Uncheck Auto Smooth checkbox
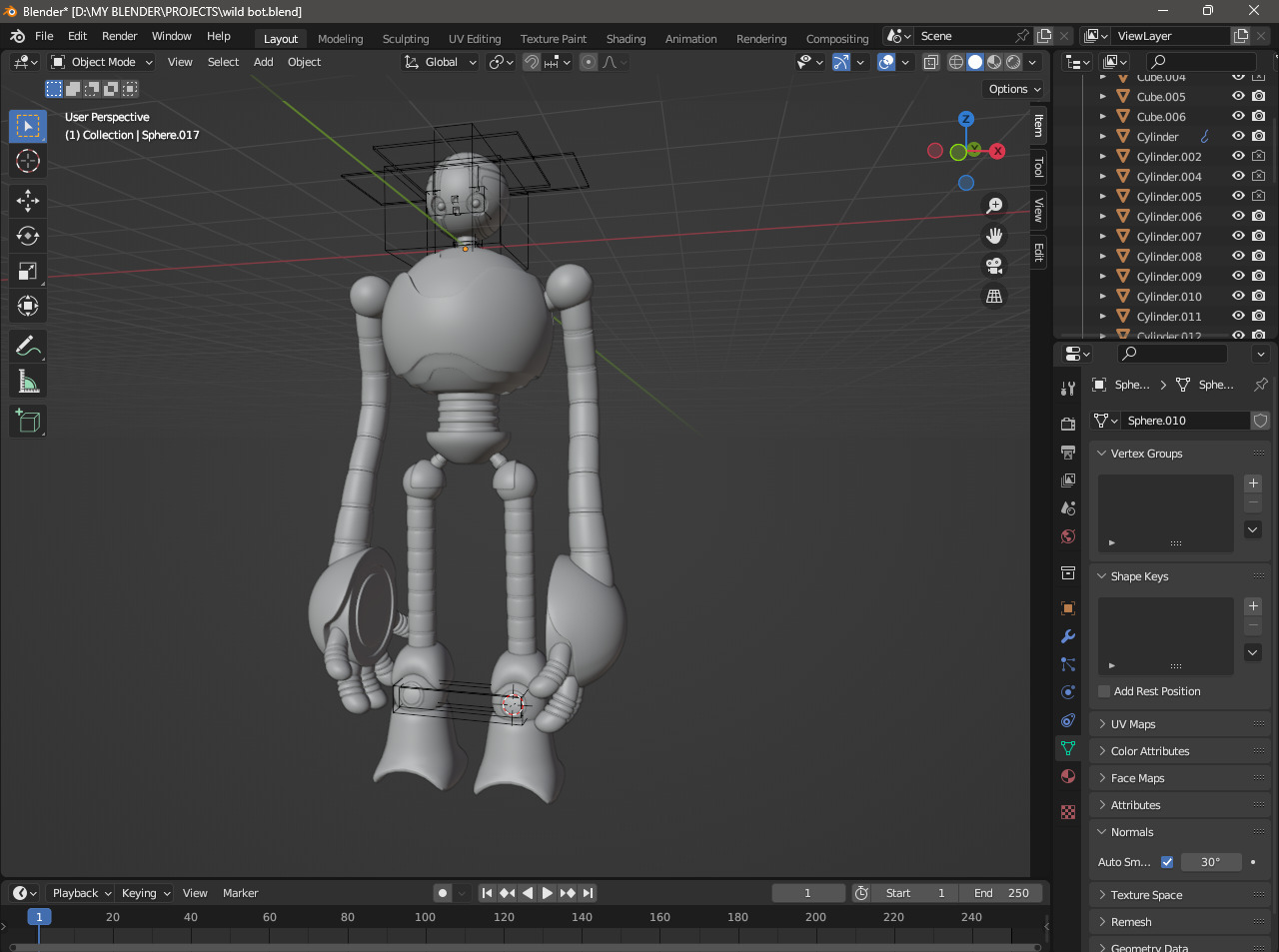This screenshot has width=1279, height=952. coord(1167,862)
